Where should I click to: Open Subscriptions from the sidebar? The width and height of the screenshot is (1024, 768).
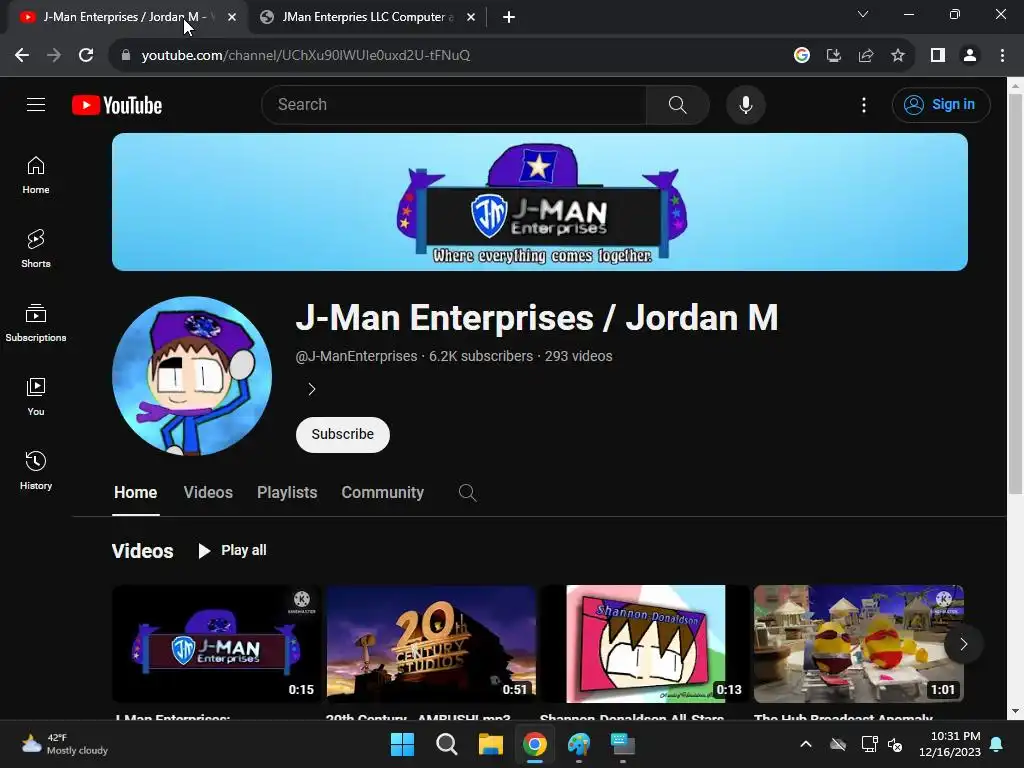pos(36,323)
